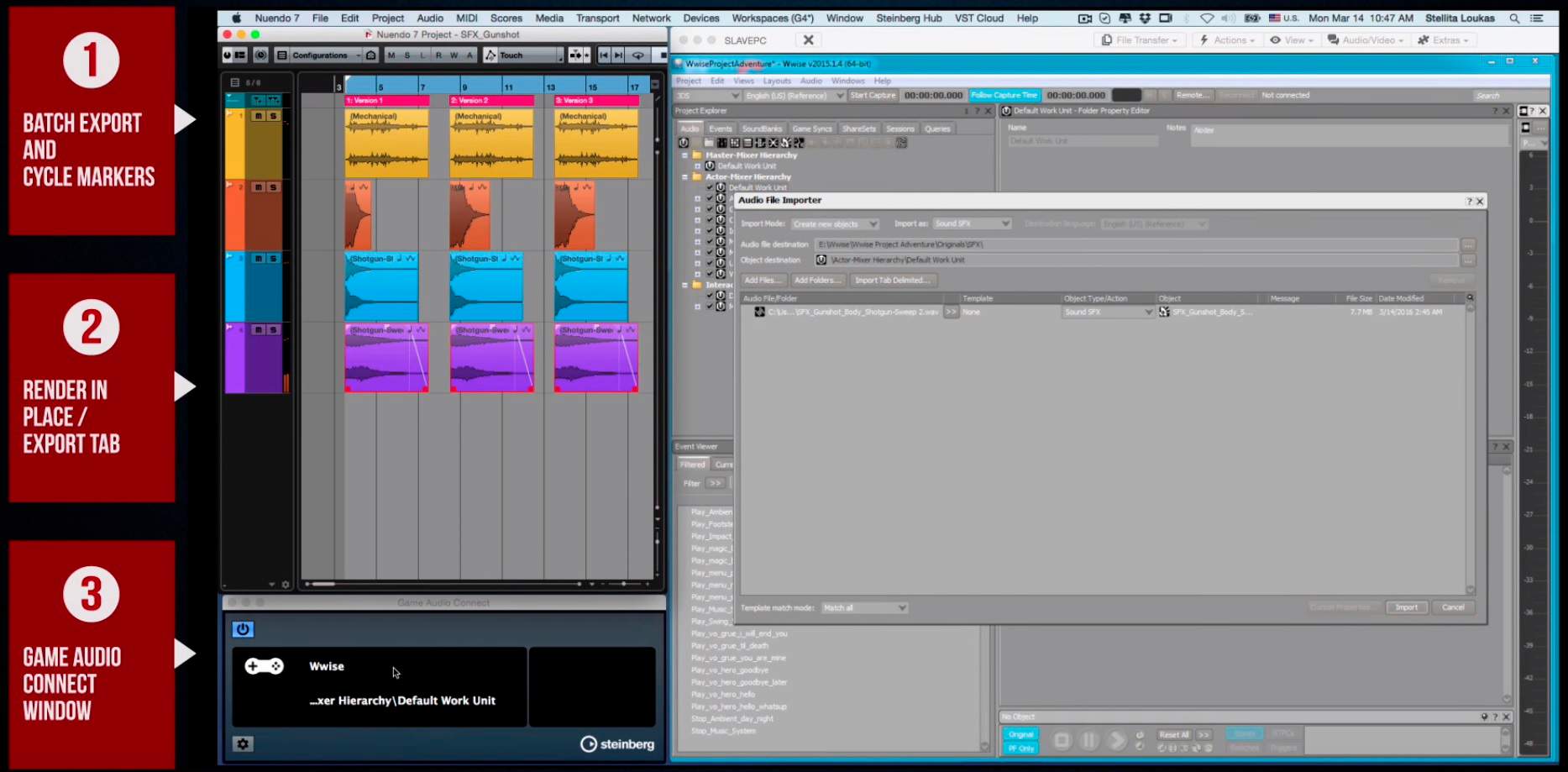Open Nuendo track visibility Configurations icon
This screenshot has width=1568, height=772.
pos(282,55)
